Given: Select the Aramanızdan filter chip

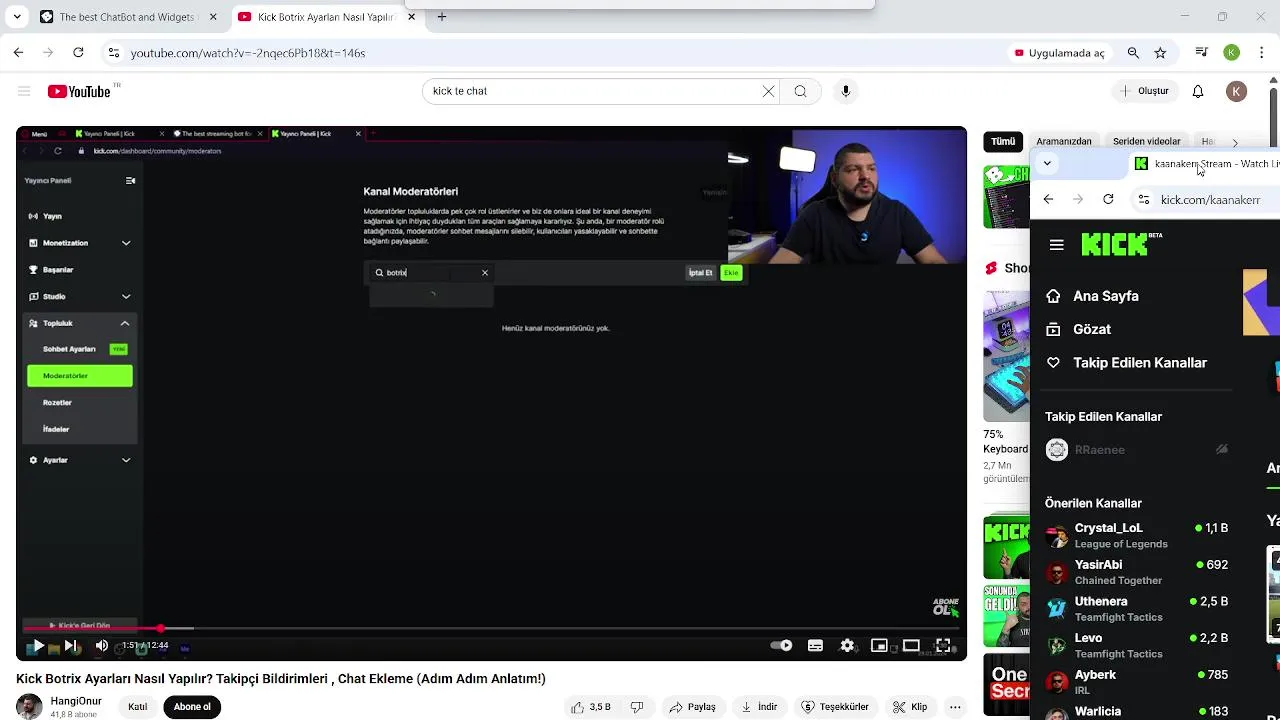Looking at the screenshot, I should point(1064,142).
